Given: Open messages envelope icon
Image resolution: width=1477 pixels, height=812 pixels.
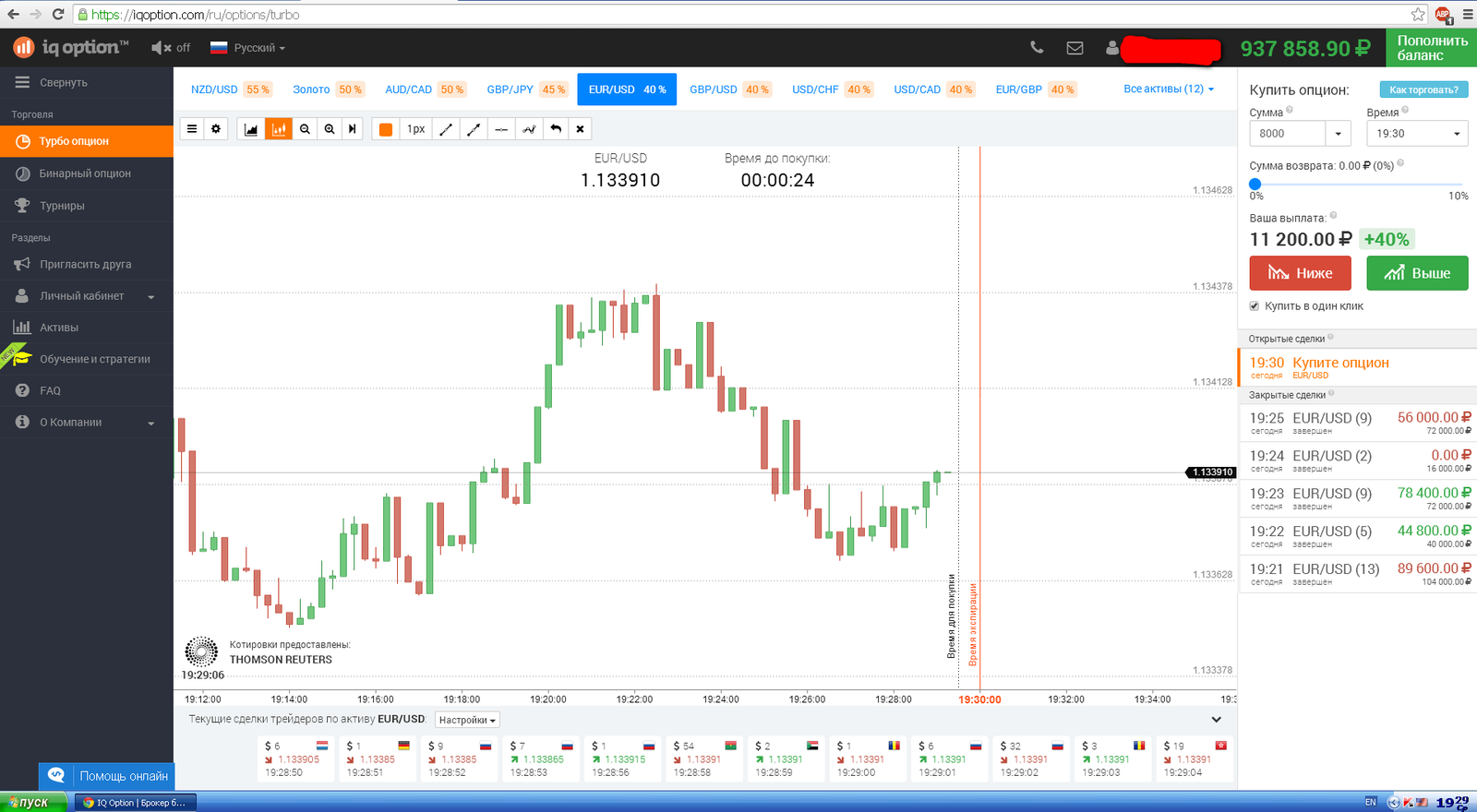Looking at the screenshot, I should pos(1075,48).
